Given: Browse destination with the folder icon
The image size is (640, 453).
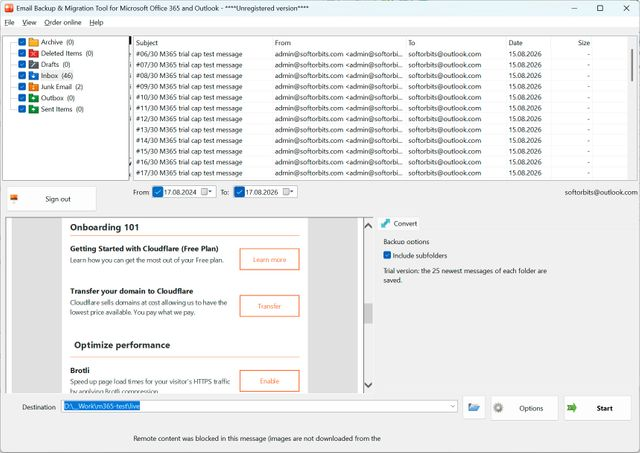Looking at the screenshot, I should [x=474, y=407].
